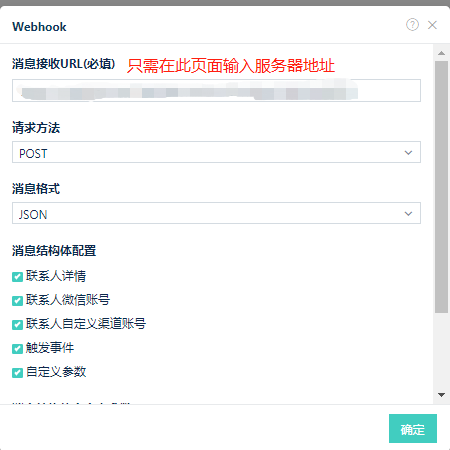Image resolution: width=450 pixels, height=450 pixels.
Task: Click the scrollbar up arrow
Action: point(442,53)
